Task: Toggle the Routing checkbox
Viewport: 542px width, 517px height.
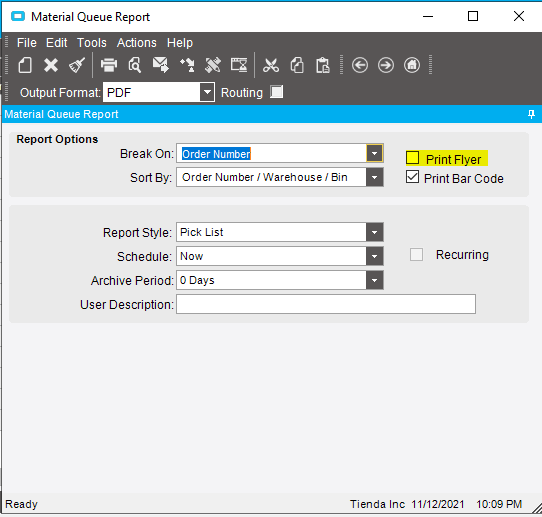Action: coord(277,92)
